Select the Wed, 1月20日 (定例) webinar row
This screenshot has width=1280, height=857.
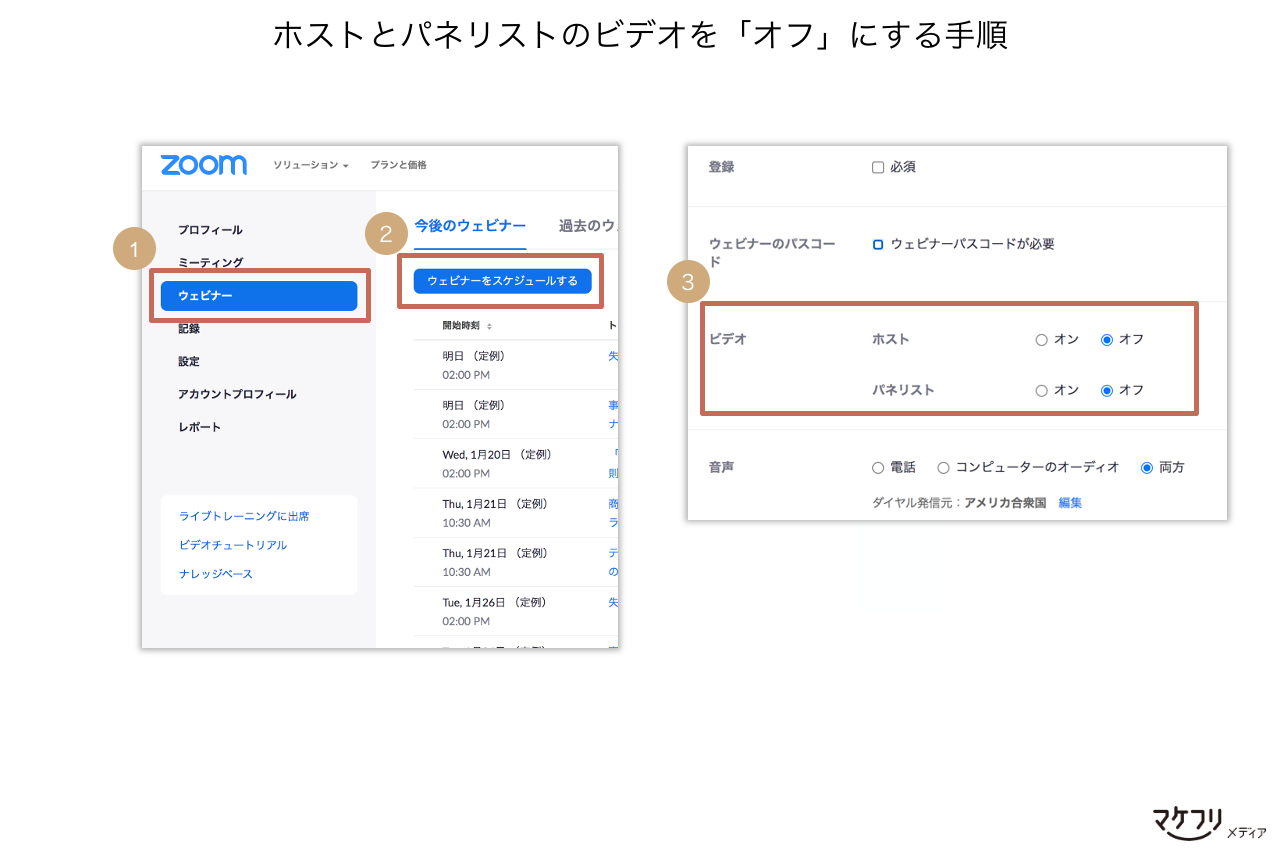pyautogui.click(x=515, y=463)
